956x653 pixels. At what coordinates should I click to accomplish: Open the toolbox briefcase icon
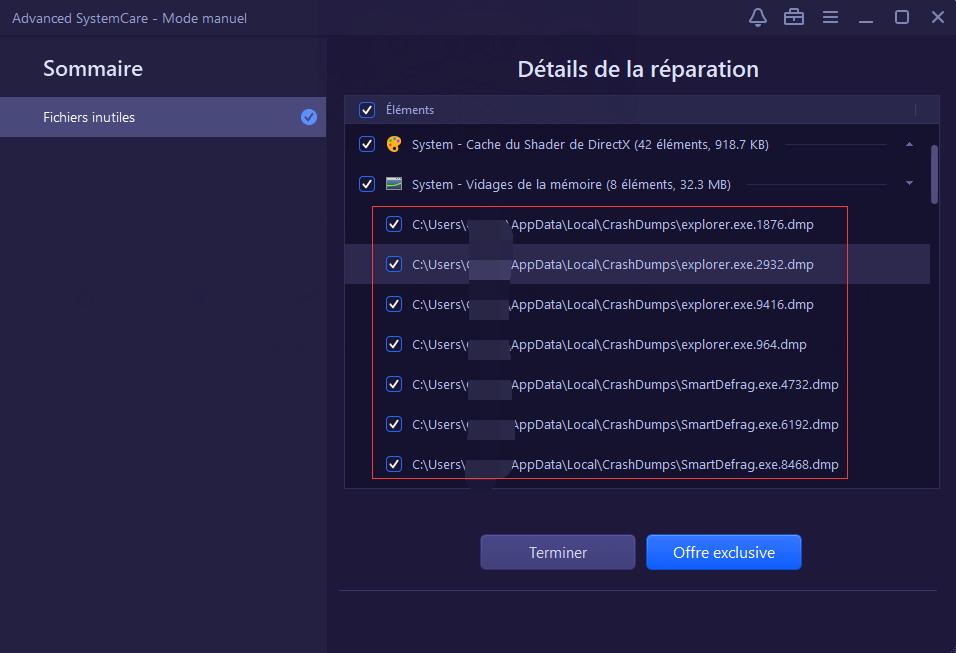pyautogui.click(x=794, y=17)
